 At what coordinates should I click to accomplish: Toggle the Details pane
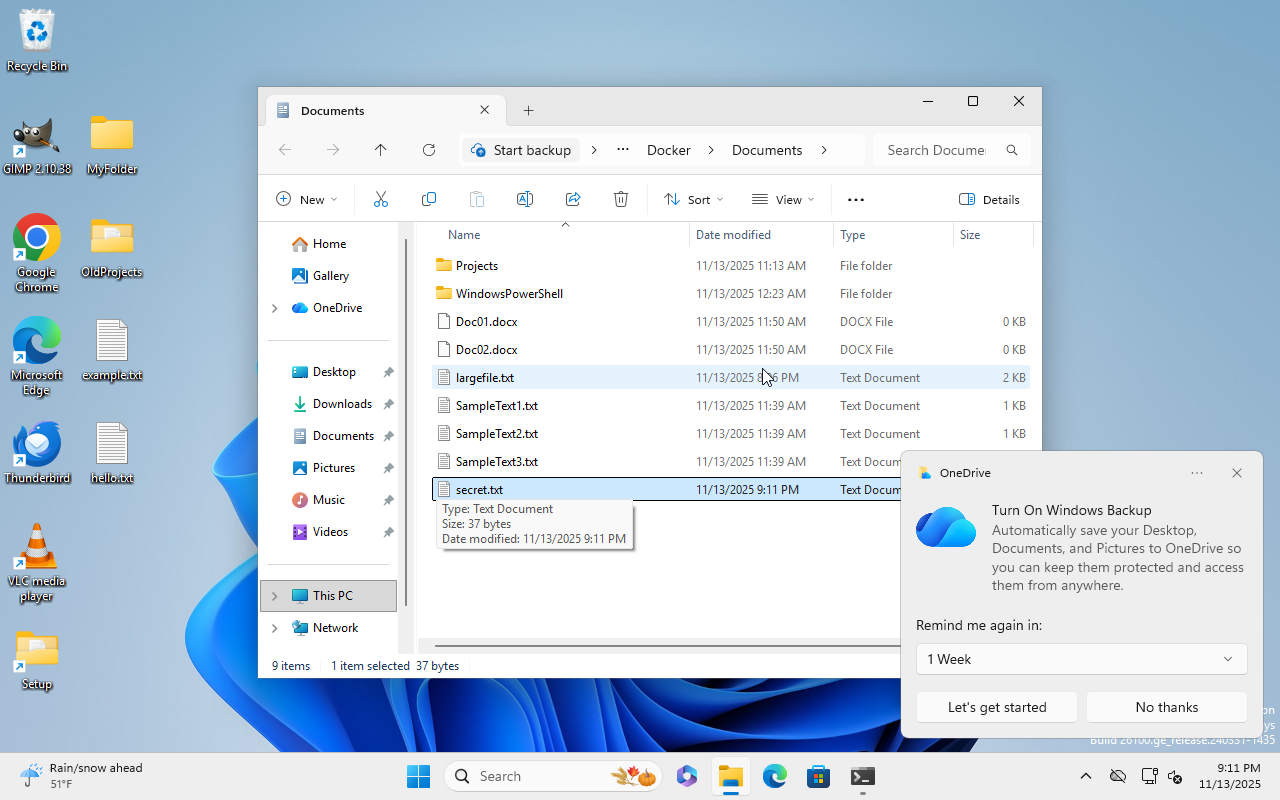(x=989, y=200)
